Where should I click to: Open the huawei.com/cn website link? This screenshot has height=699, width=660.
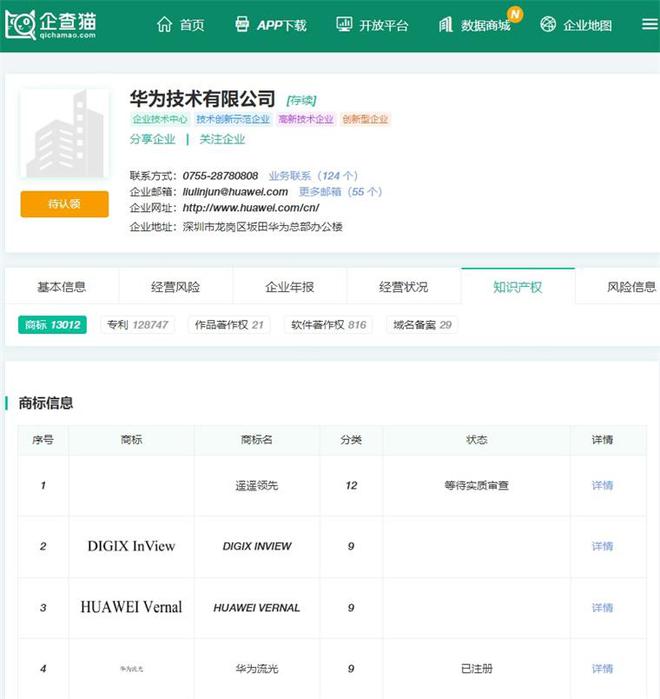pyautogui.click(x=251, y=208)
